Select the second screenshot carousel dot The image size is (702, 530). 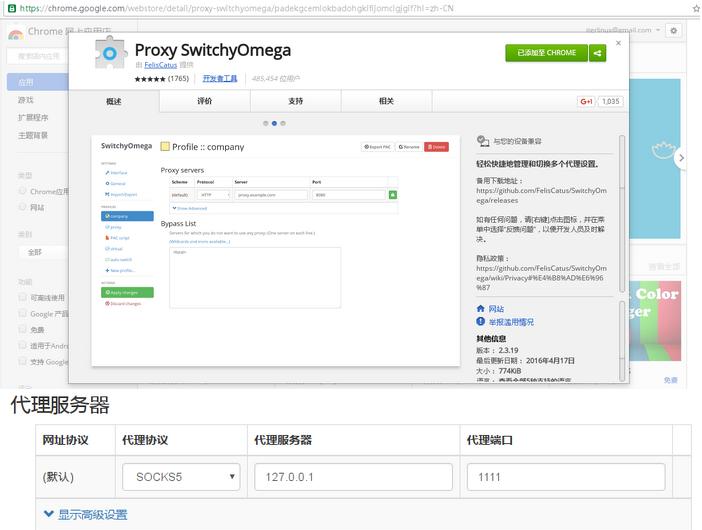[x=274, y=123]
